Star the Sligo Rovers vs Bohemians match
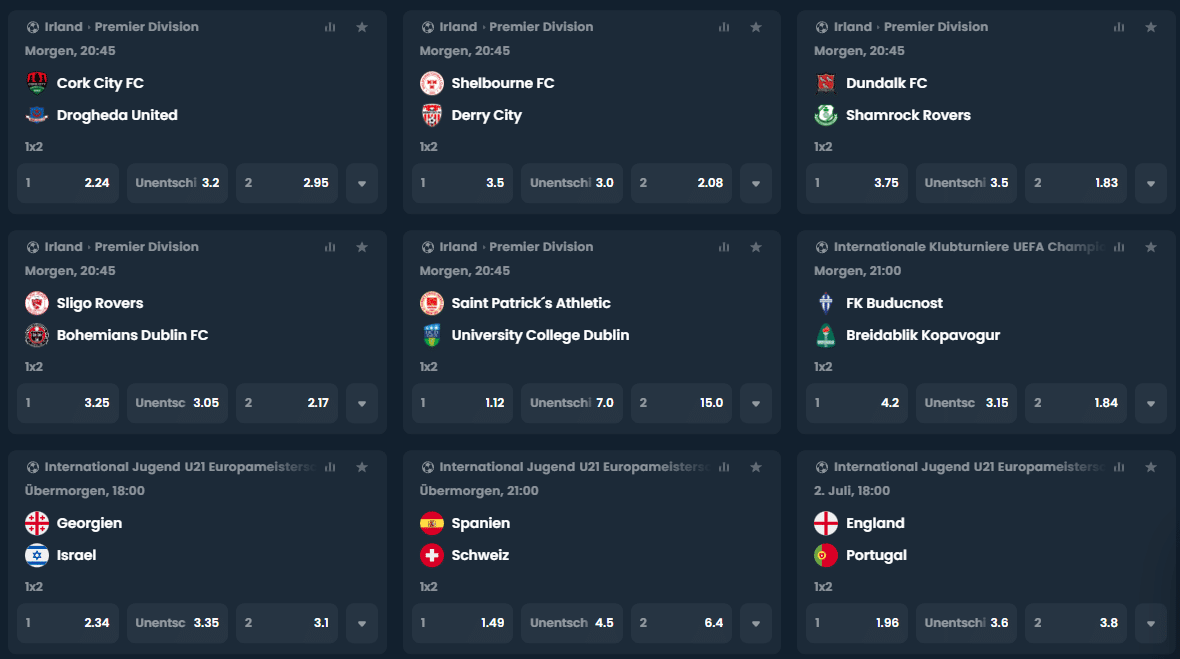This screenshot has width=1180, height=659. pos(362,247)
